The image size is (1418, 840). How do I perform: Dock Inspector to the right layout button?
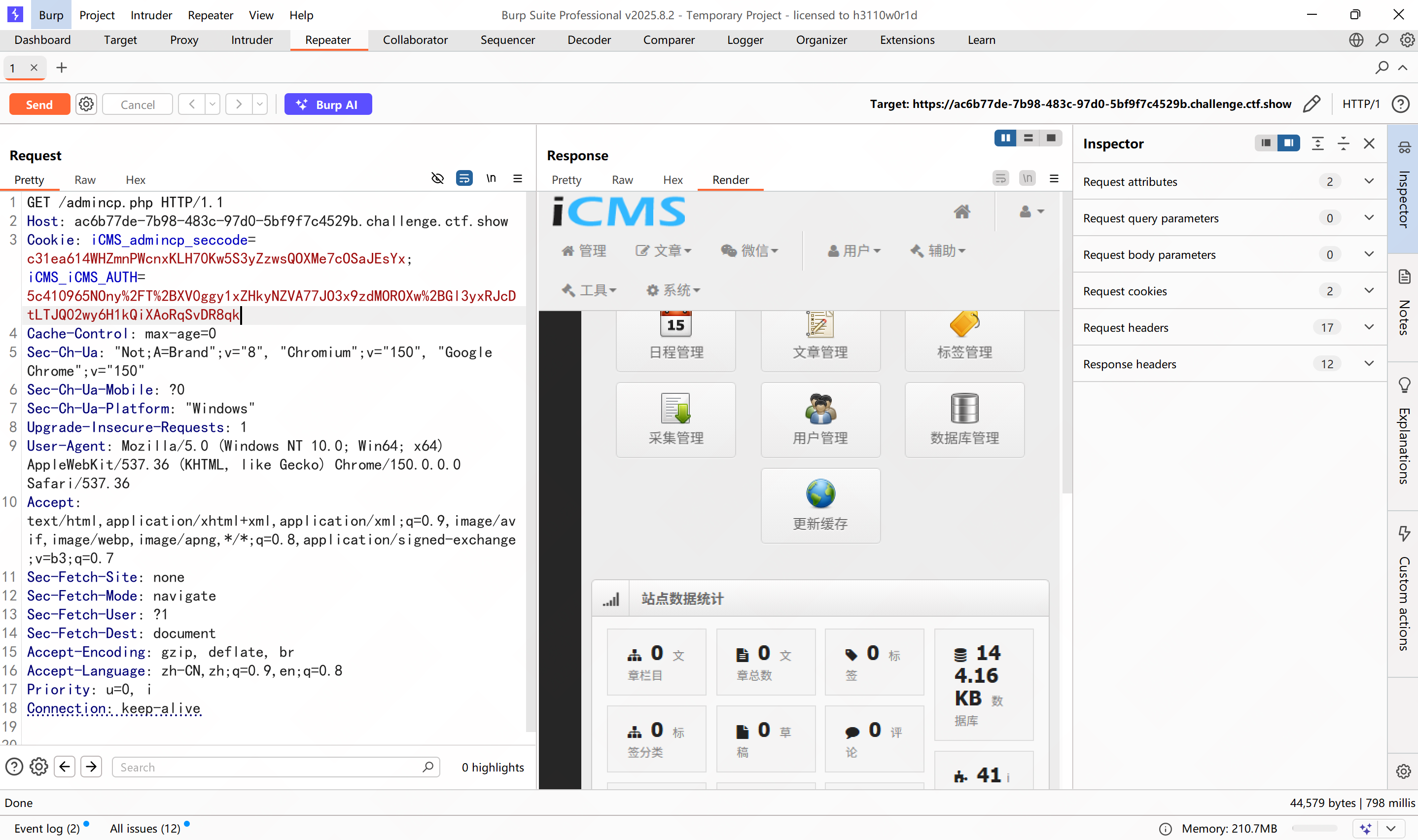point(1288,143)
